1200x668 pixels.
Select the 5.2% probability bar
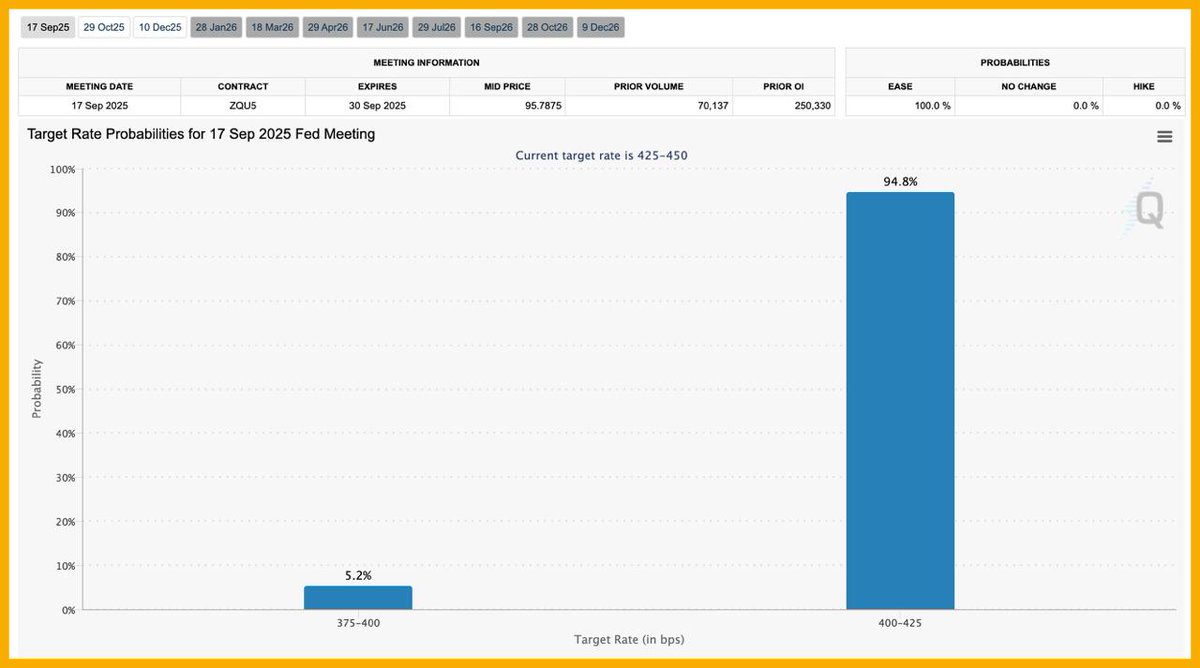pos(358,597)
